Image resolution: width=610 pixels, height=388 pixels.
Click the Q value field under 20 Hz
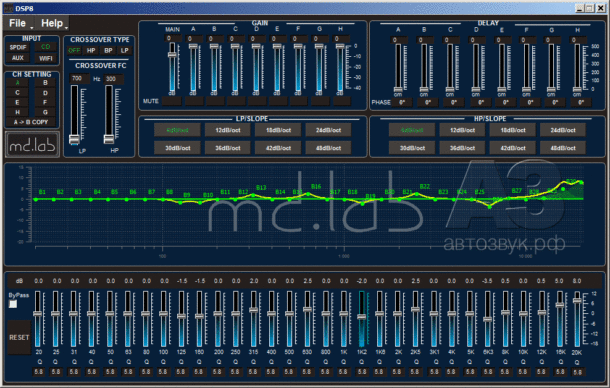coord(39,372)
